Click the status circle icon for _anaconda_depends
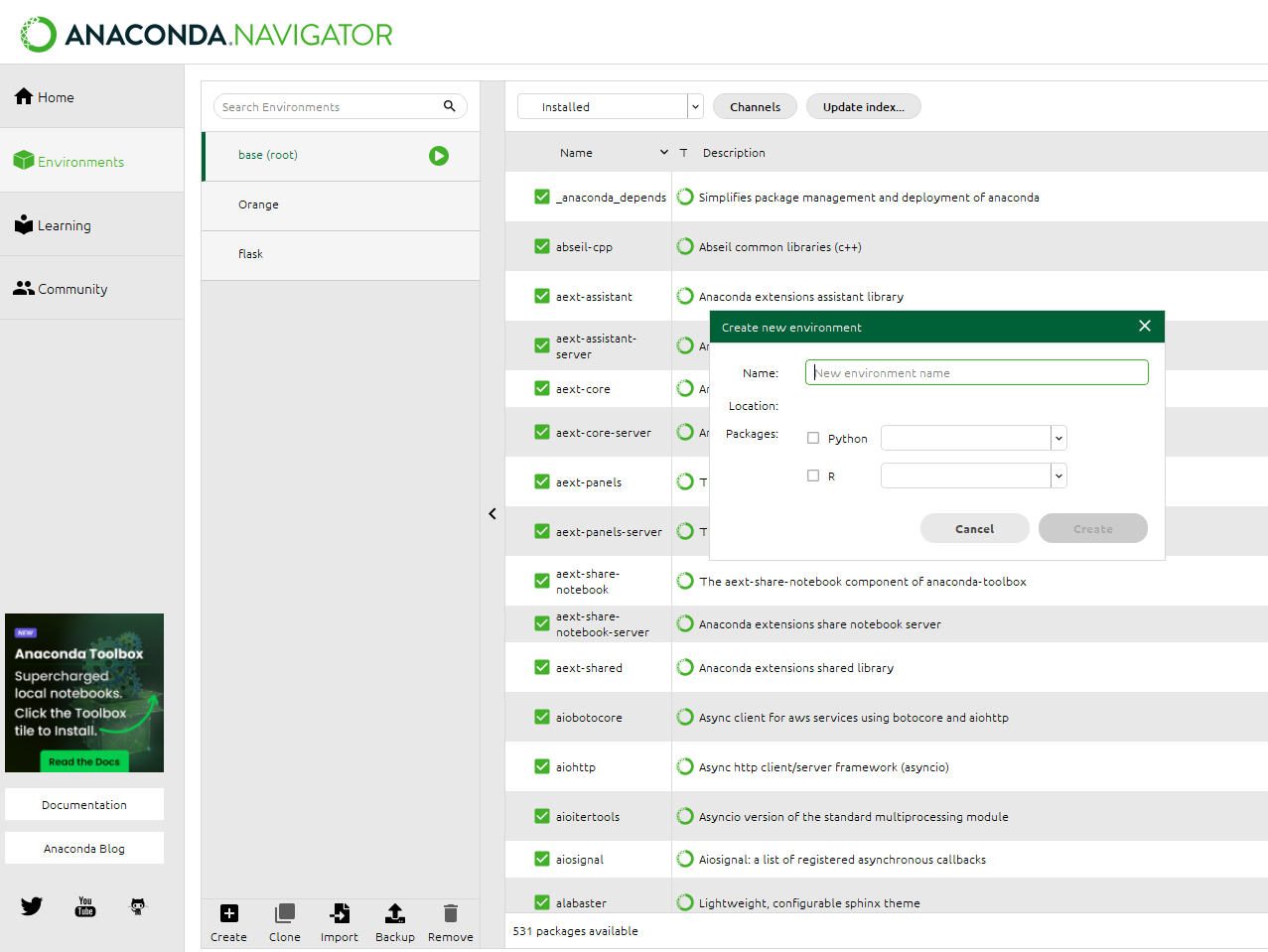1268x952 pixels. pyautogui.click(x=685, y=197)
